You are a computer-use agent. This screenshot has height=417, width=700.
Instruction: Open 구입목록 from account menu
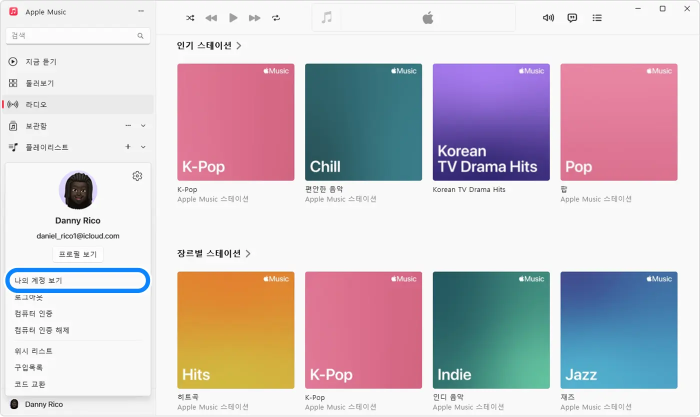[x=29, y=367]
